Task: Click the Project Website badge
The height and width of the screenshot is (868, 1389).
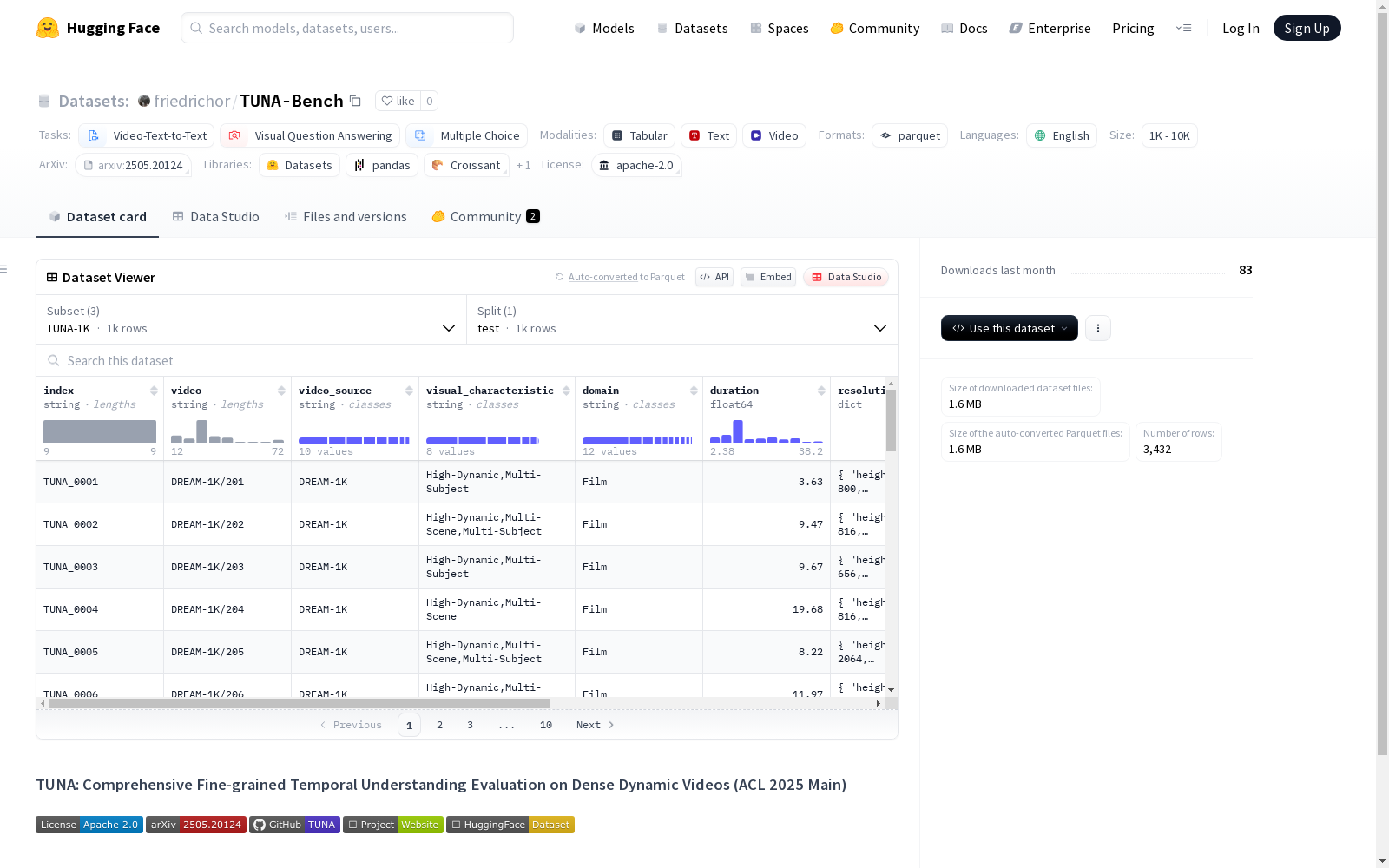Action: [393, 825]
